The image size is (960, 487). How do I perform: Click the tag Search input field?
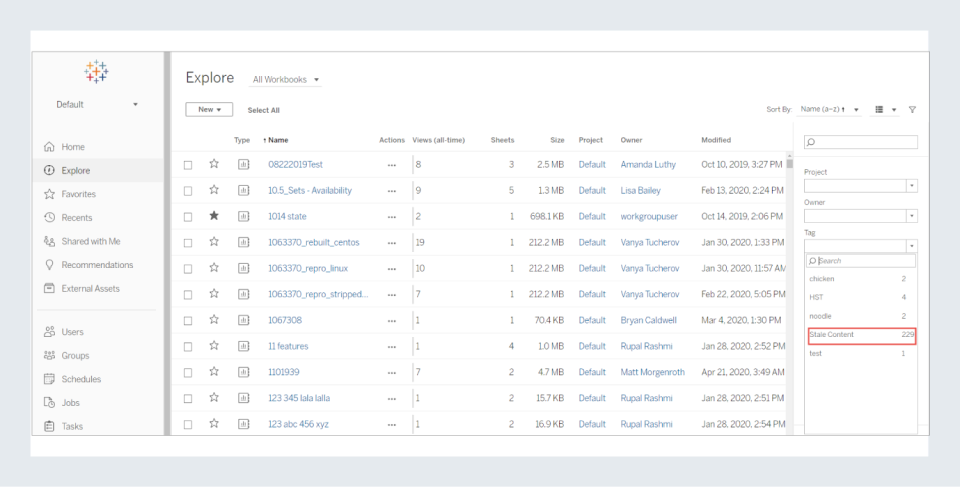pyautogui.click(x=866, y=261)
